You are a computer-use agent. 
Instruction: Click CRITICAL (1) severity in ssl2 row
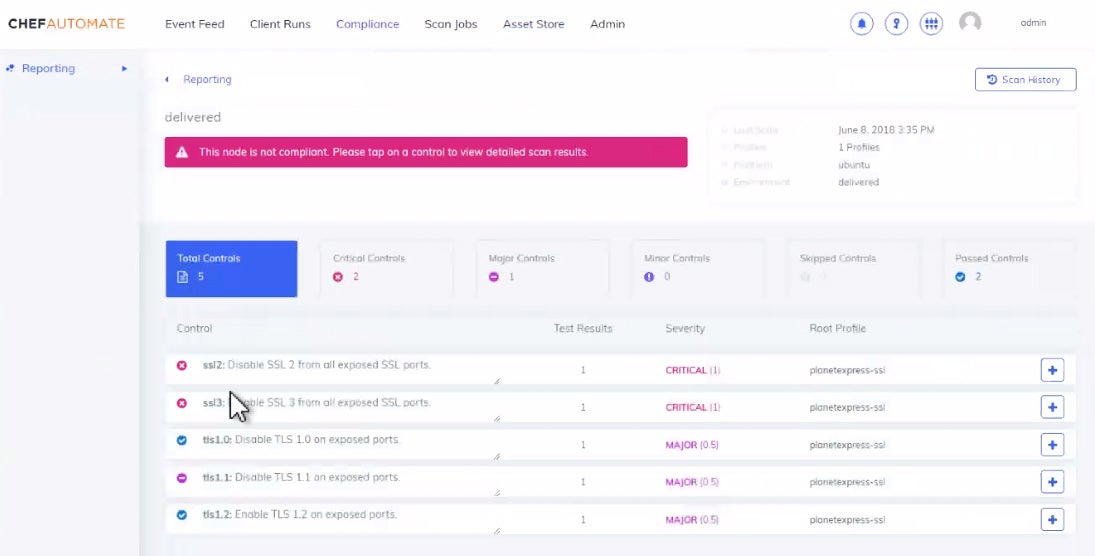(x=693, y=370)
